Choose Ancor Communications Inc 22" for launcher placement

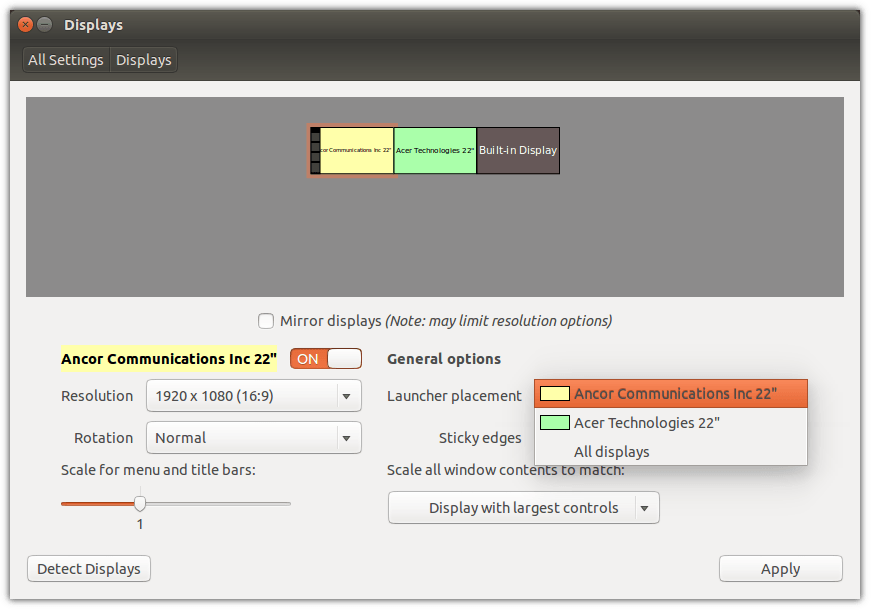point(671,394)
